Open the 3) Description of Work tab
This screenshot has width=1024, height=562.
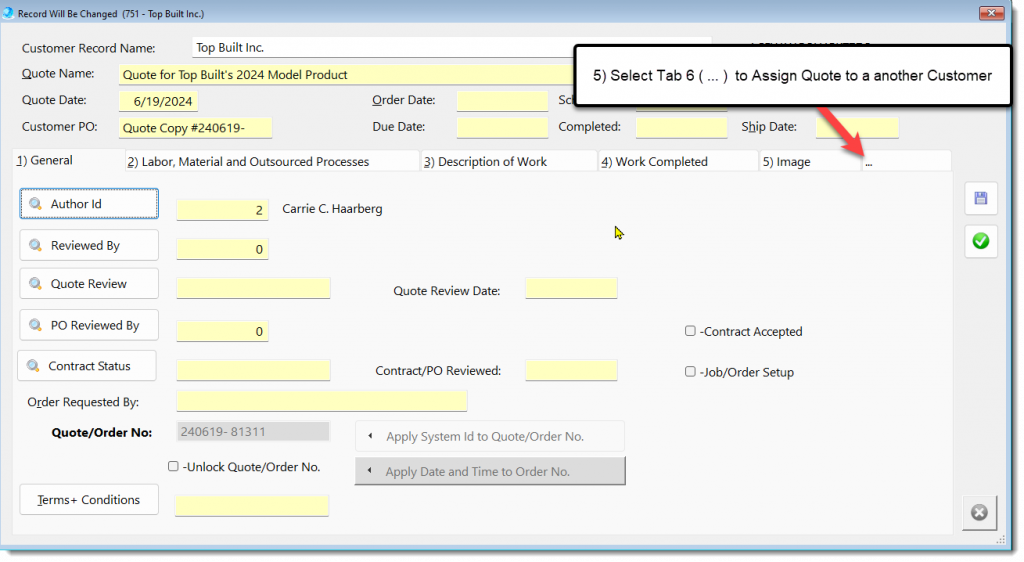[x=509, y=162]
